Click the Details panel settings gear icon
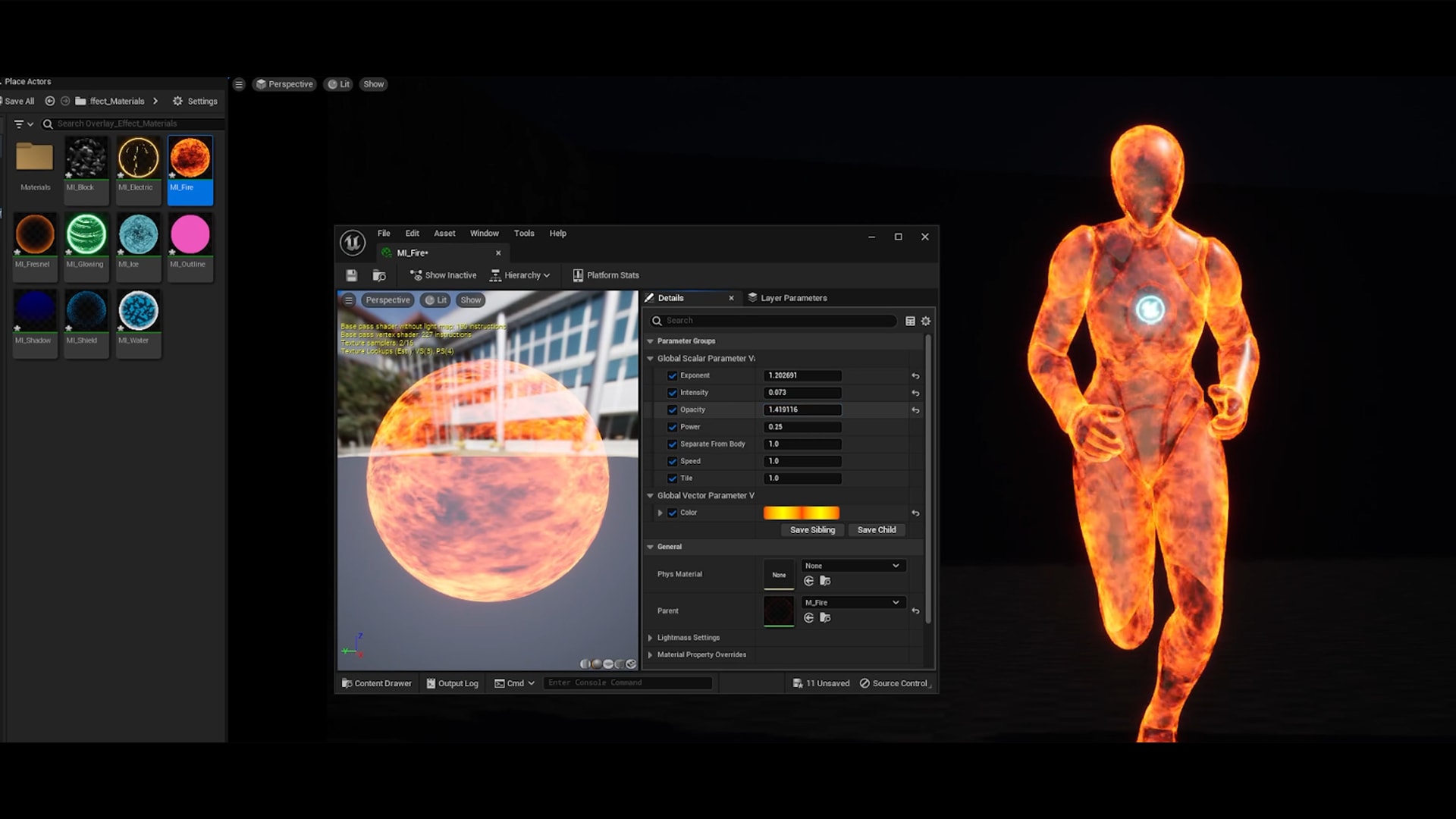The width and height of the screenshot is (1456, 819). [925, 321]
